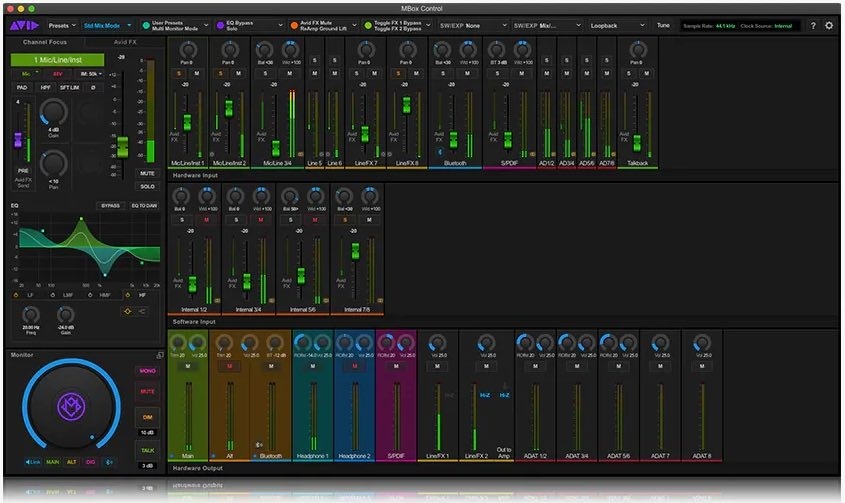Toggle DIM in Monitor section
The width and height of the screenshot is (845, 503).
[147, 417]
